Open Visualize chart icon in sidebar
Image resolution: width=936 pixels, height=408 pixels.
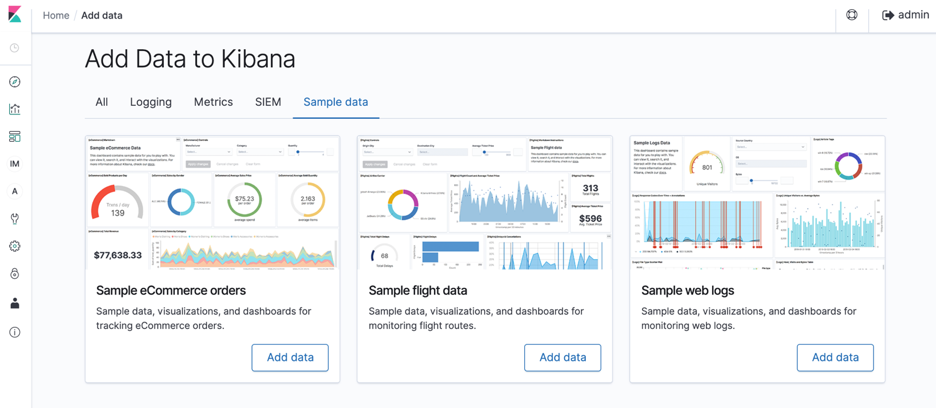[15, 109]
